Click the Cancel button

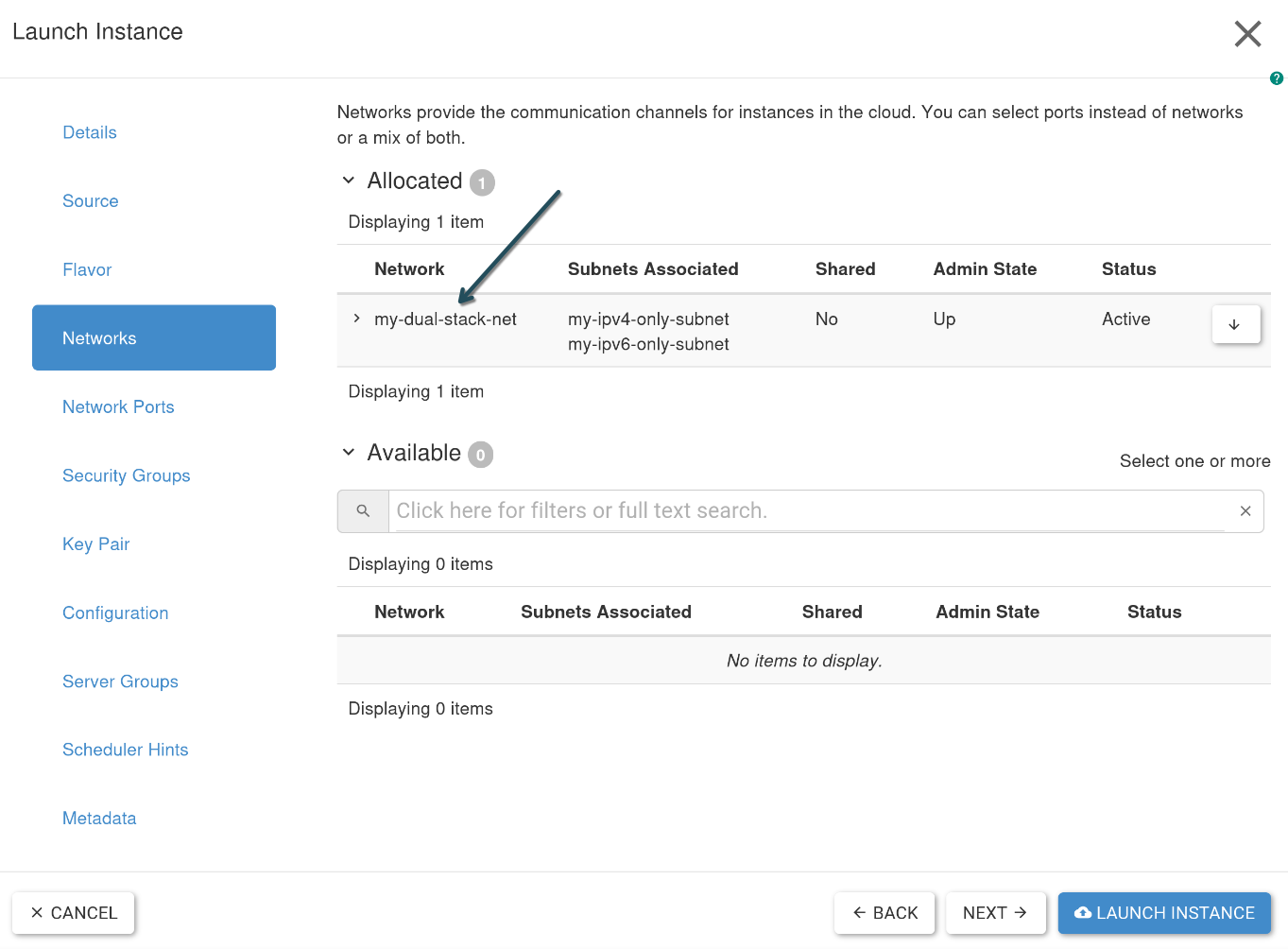point(73,913)
